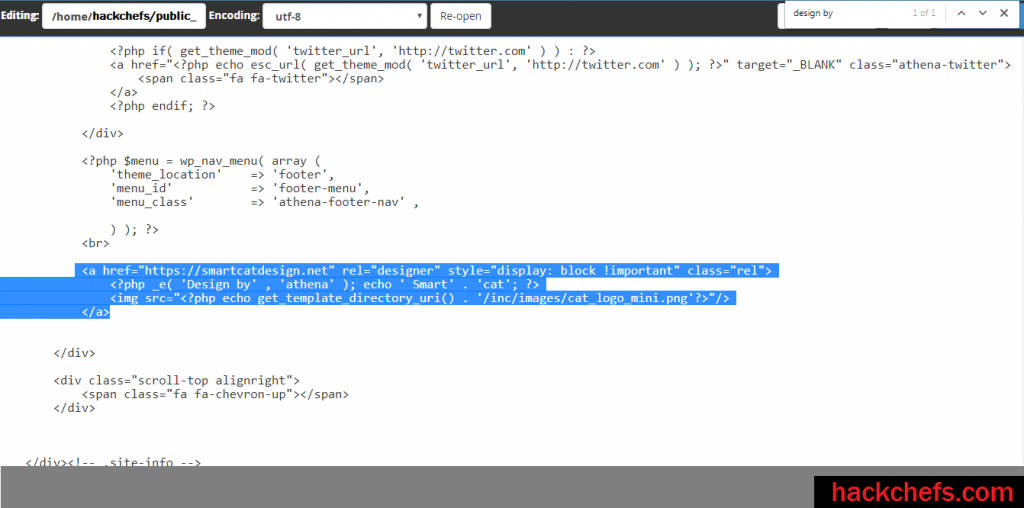Click the fa fa-twitter span line
This screenshot has height=508, width=1024.
261,78
